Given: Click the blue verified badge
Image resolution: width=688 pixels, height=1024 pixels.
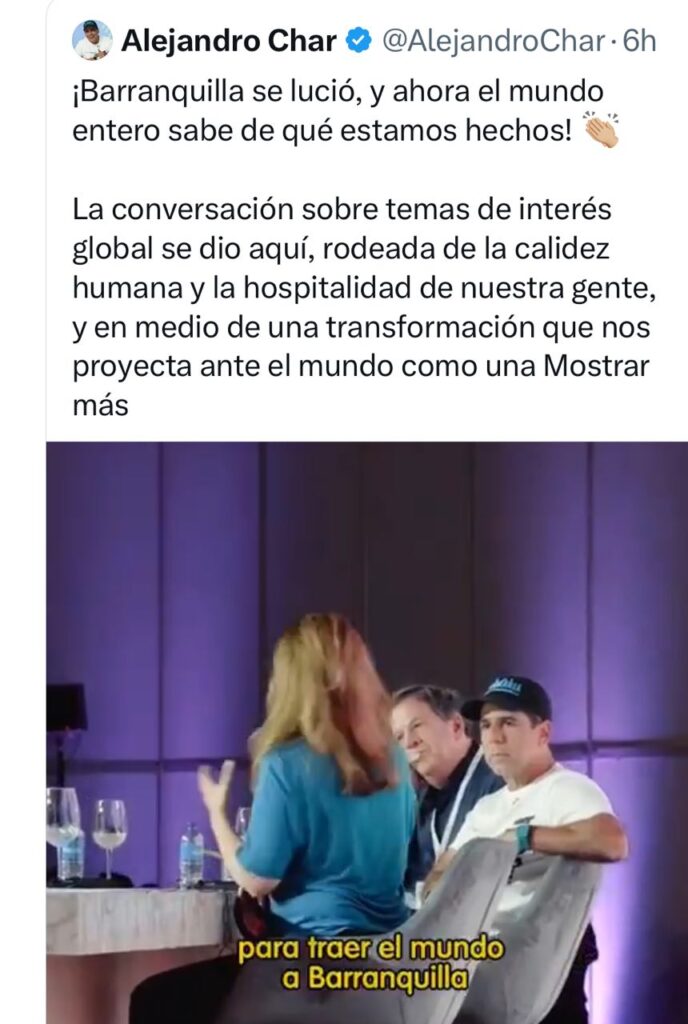Looking at the screenshot, I should coord(358,41).
